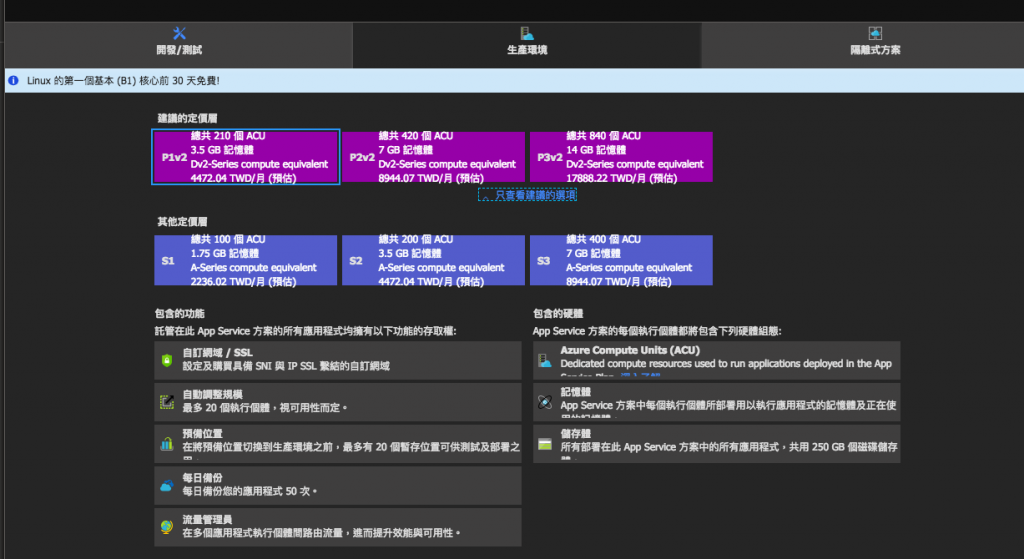The width and height of the screenshot is (1024, 559).
Task: Click the info icon in Linux B1 banner
Action: point(14,81)
